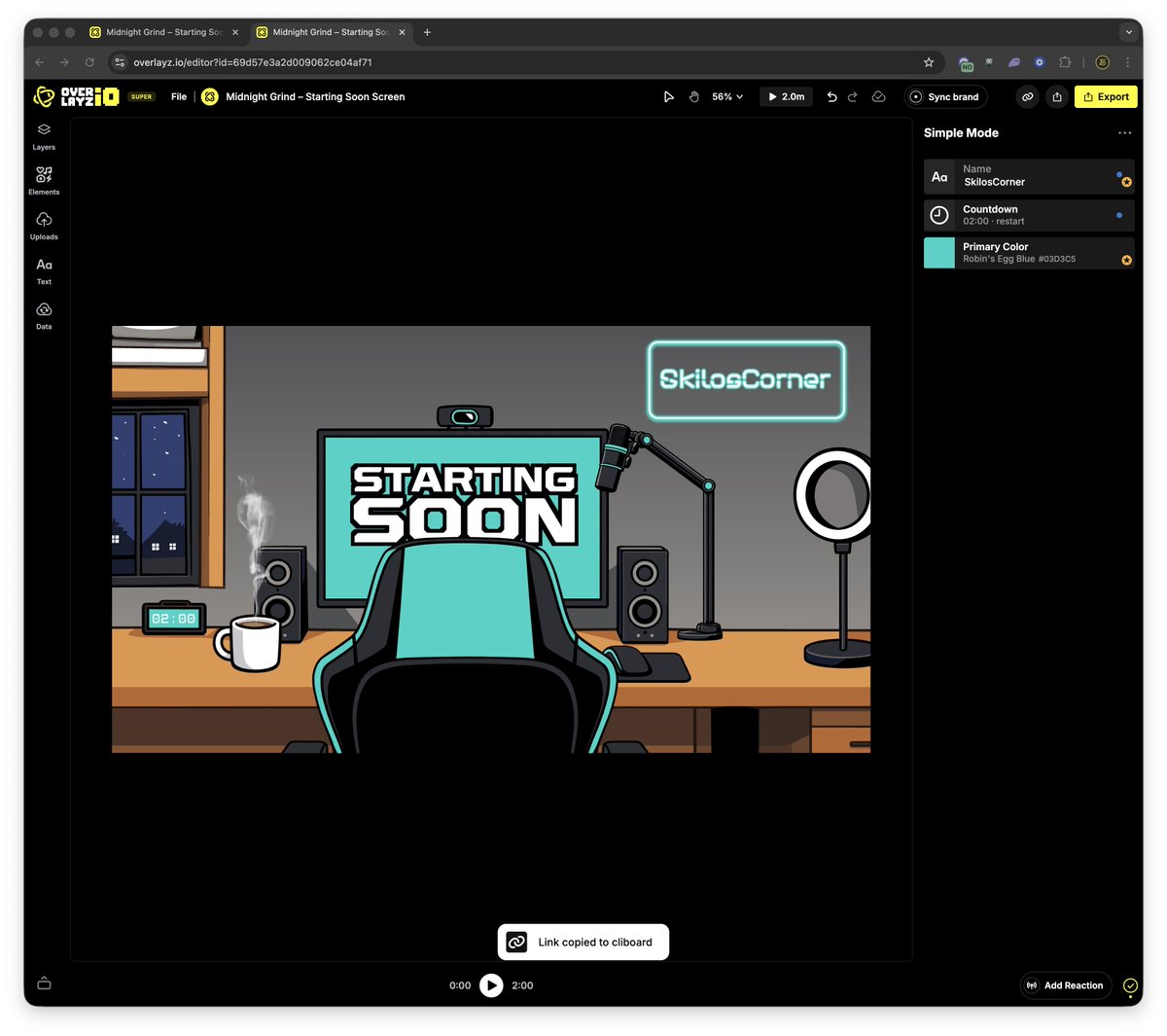
Task: Click the star badge on Primary Color row
Action: pyautogui.click(x=1127, y=260)
